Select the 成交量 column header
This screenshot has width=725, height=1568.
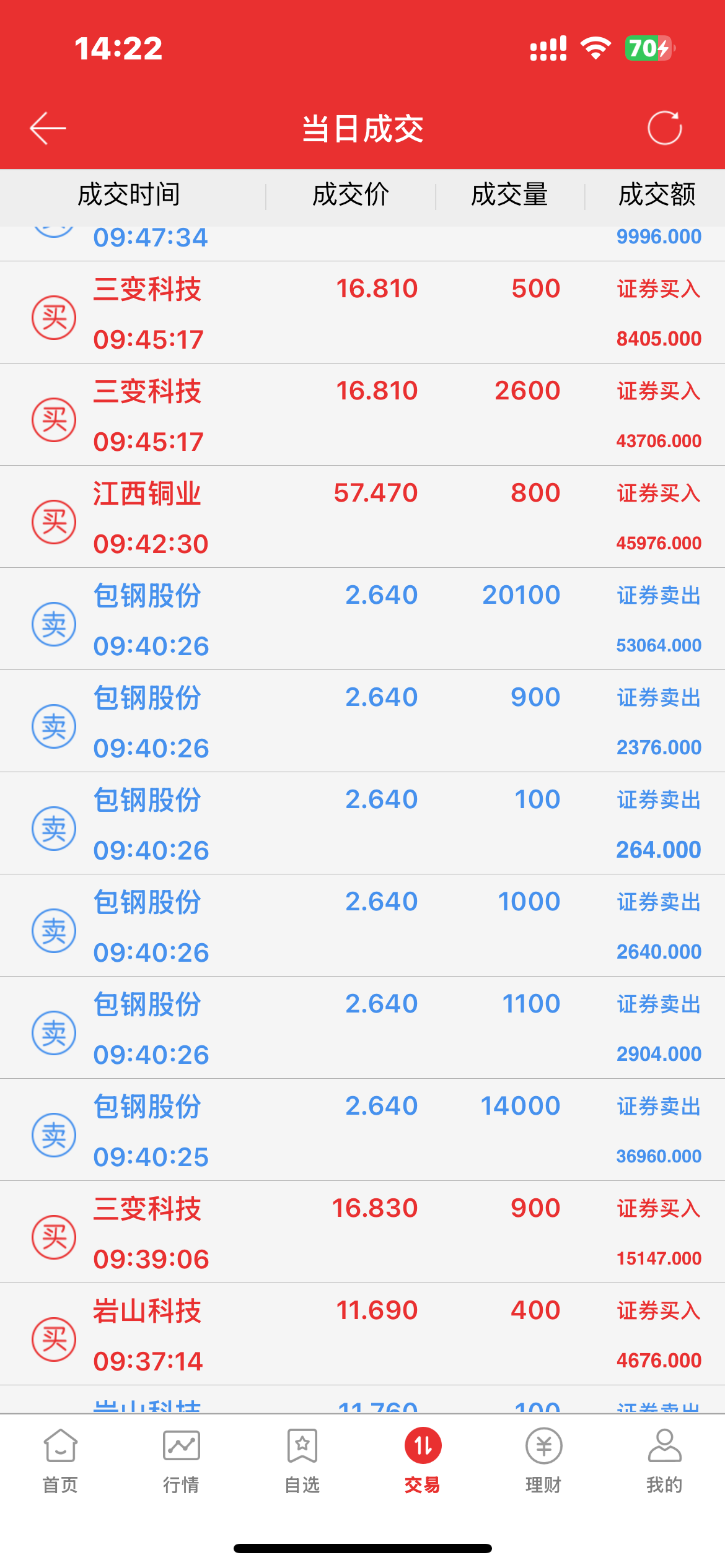(x=509, y=194)
